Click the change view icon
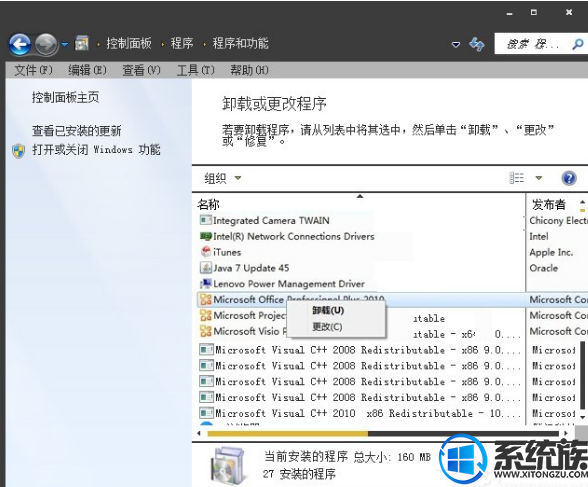 516,178
